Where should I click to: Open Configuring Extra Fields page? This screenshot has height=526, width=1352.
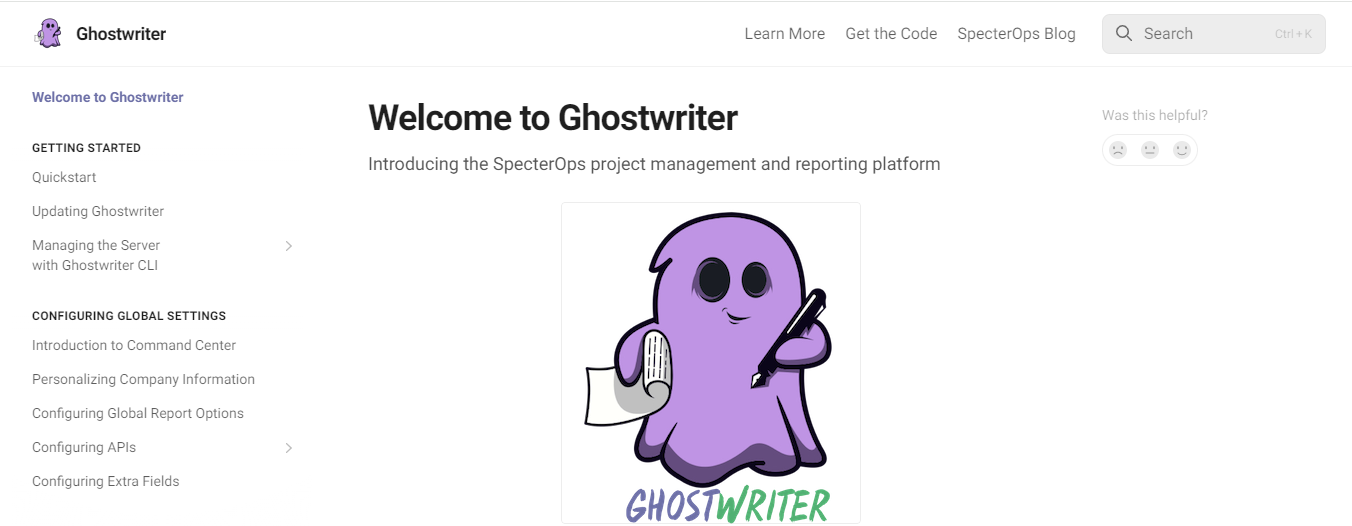click(105, 481)
